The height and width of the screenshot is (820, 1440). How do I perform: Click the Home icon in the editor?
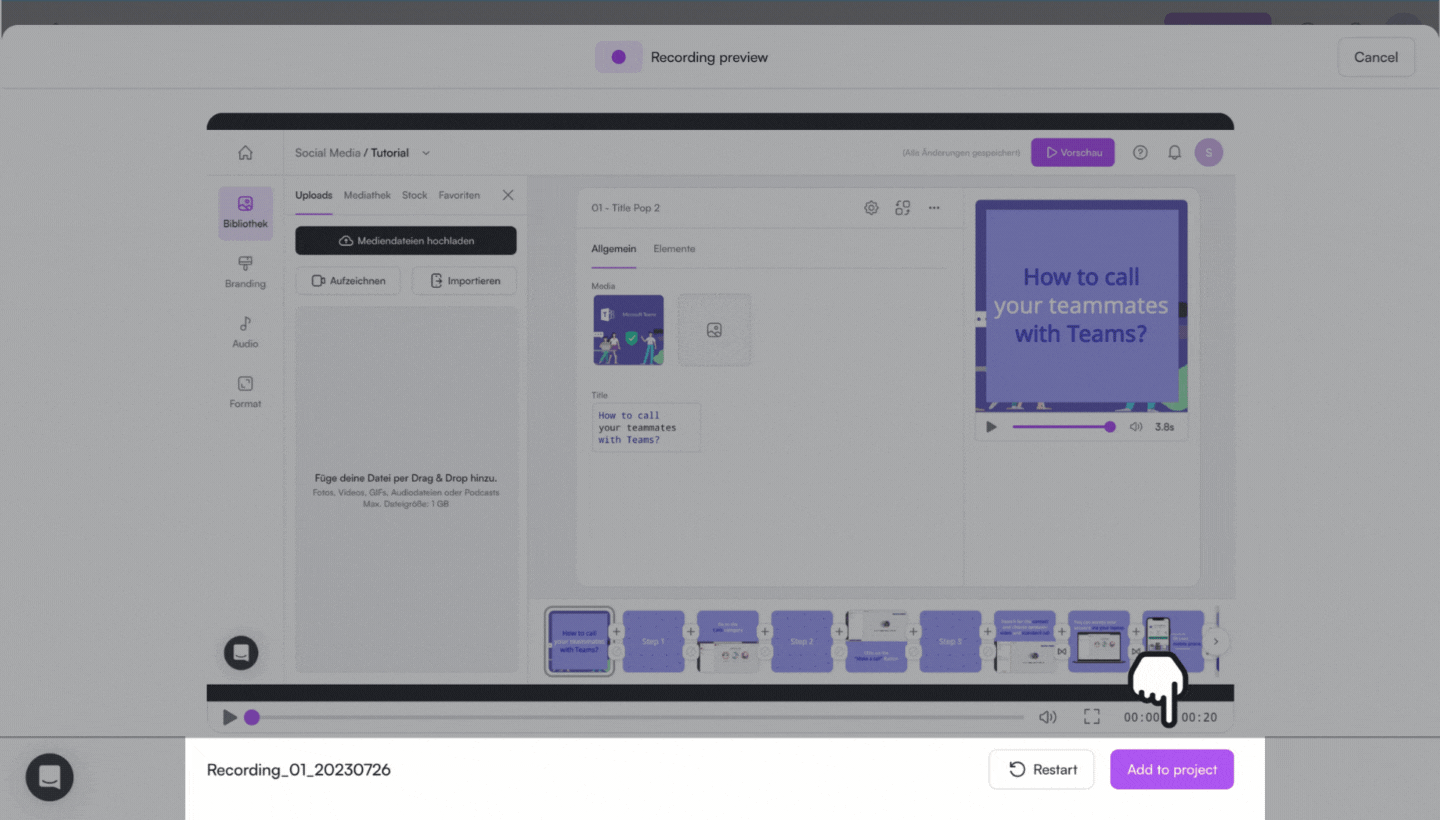click(245, 153)
